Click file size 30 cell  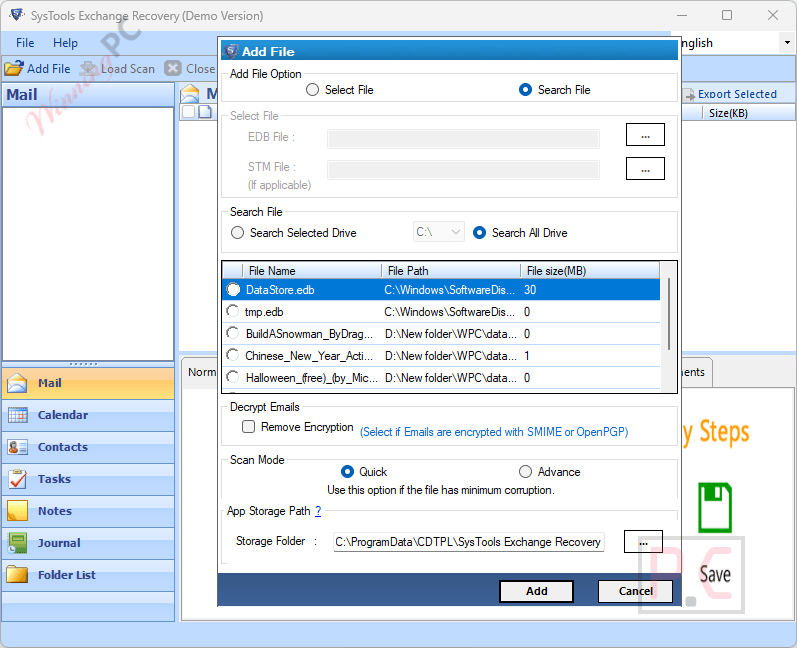[x=530, y=290]
